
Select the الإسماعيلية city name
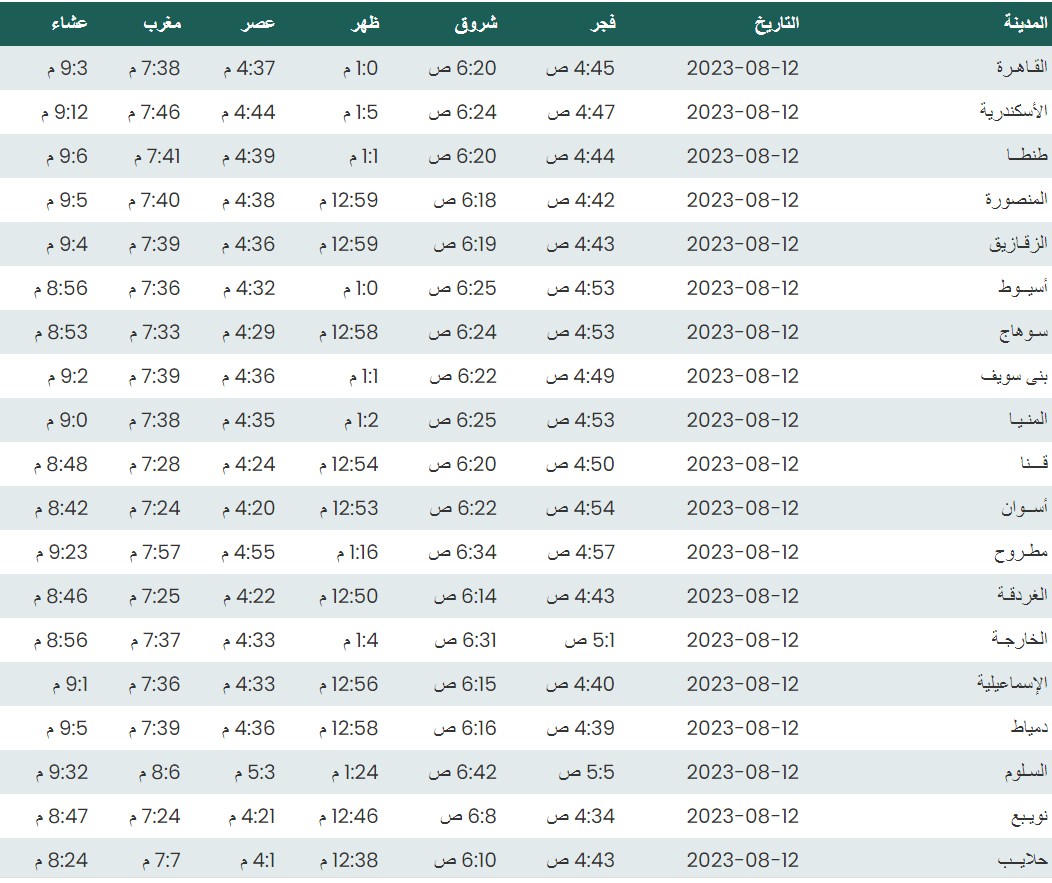[x=1012, y=684]
